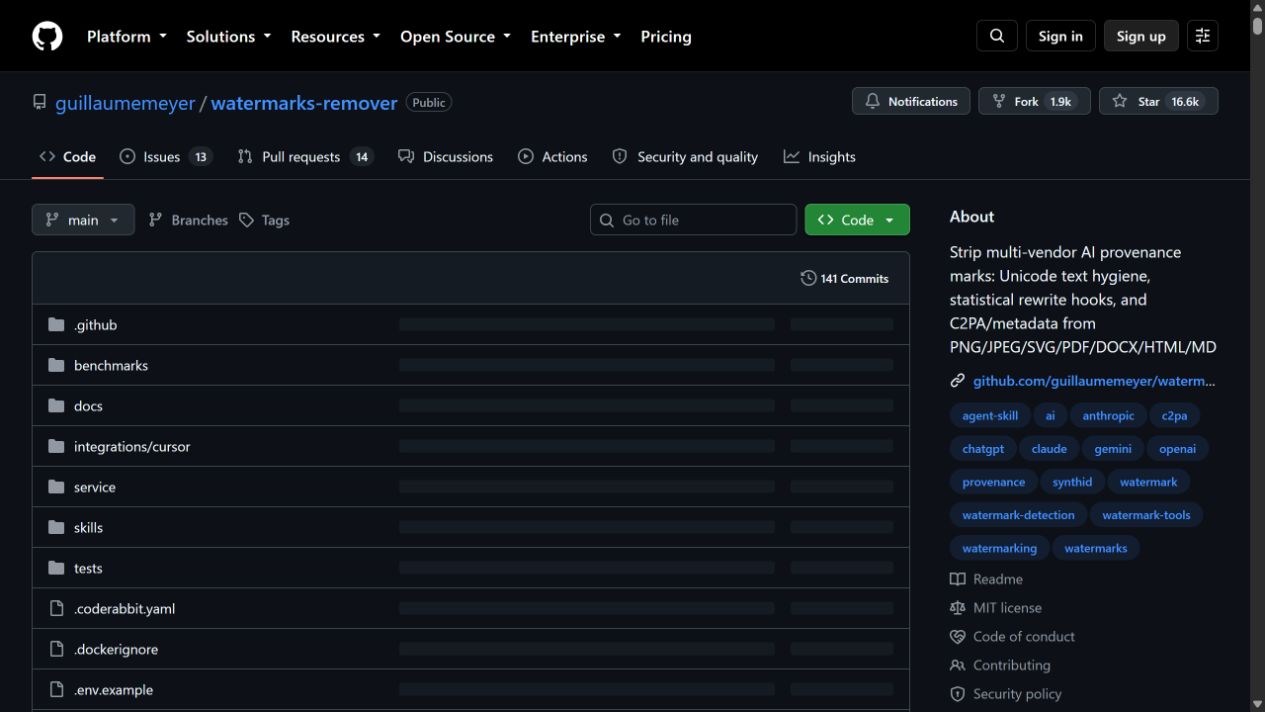Open the github.com/guillaumemeyer/waterm... link
Viewport: 1265px width, 712px height.
click(x=1094, y=381)
